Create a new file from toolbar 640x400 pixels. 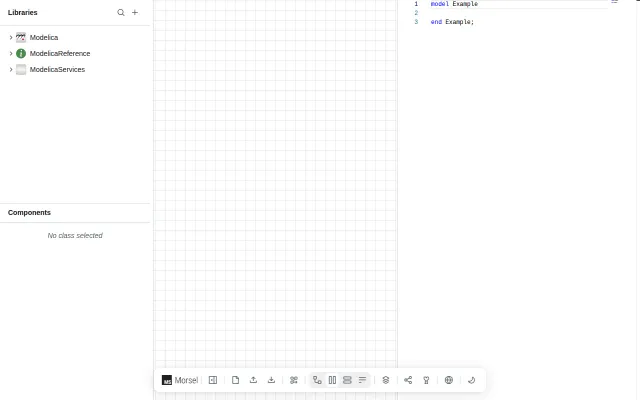(x=235, y=380)
